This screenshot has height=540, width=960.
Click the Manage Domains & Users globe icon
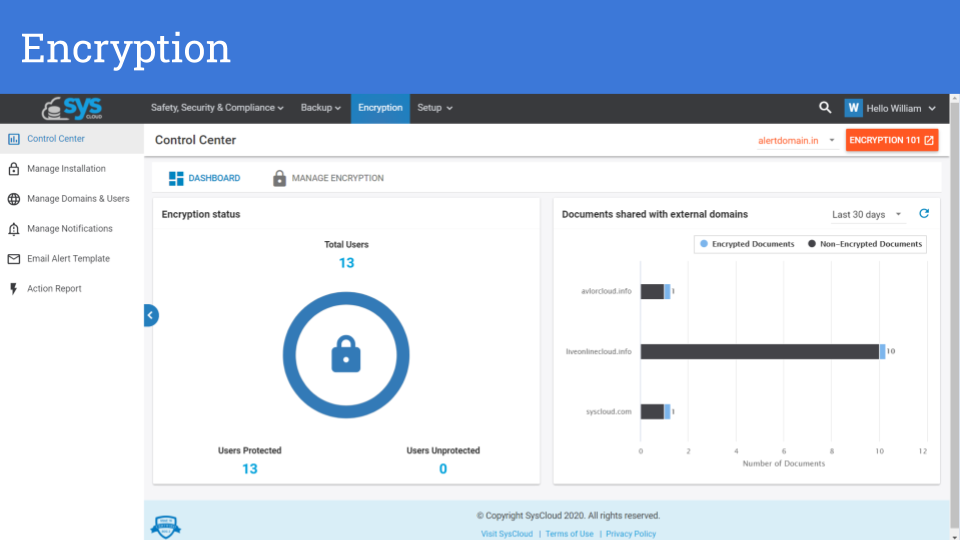[x=14, y=199]
